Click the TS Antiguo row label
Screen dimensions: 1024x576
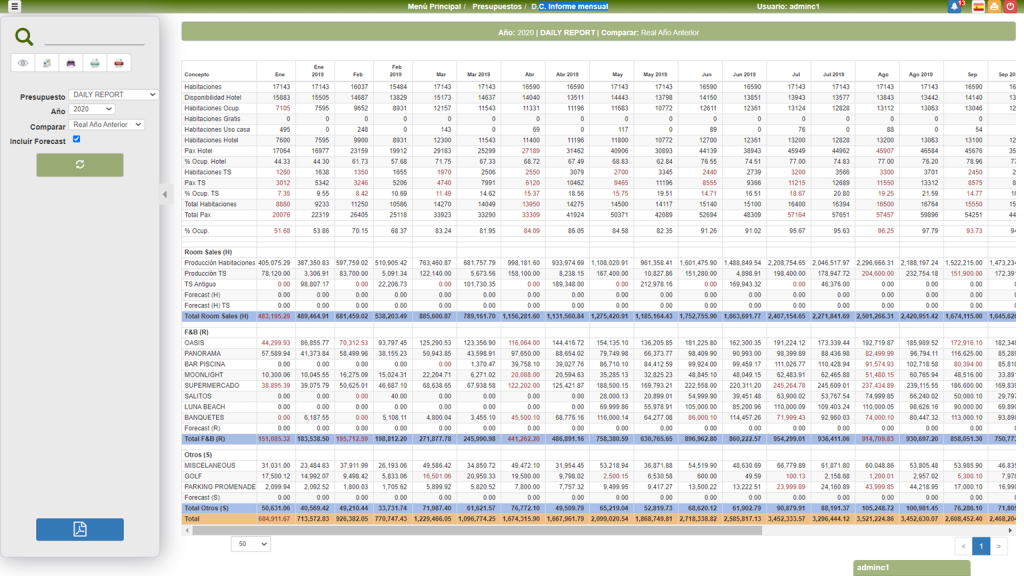[x=200, y=284]
